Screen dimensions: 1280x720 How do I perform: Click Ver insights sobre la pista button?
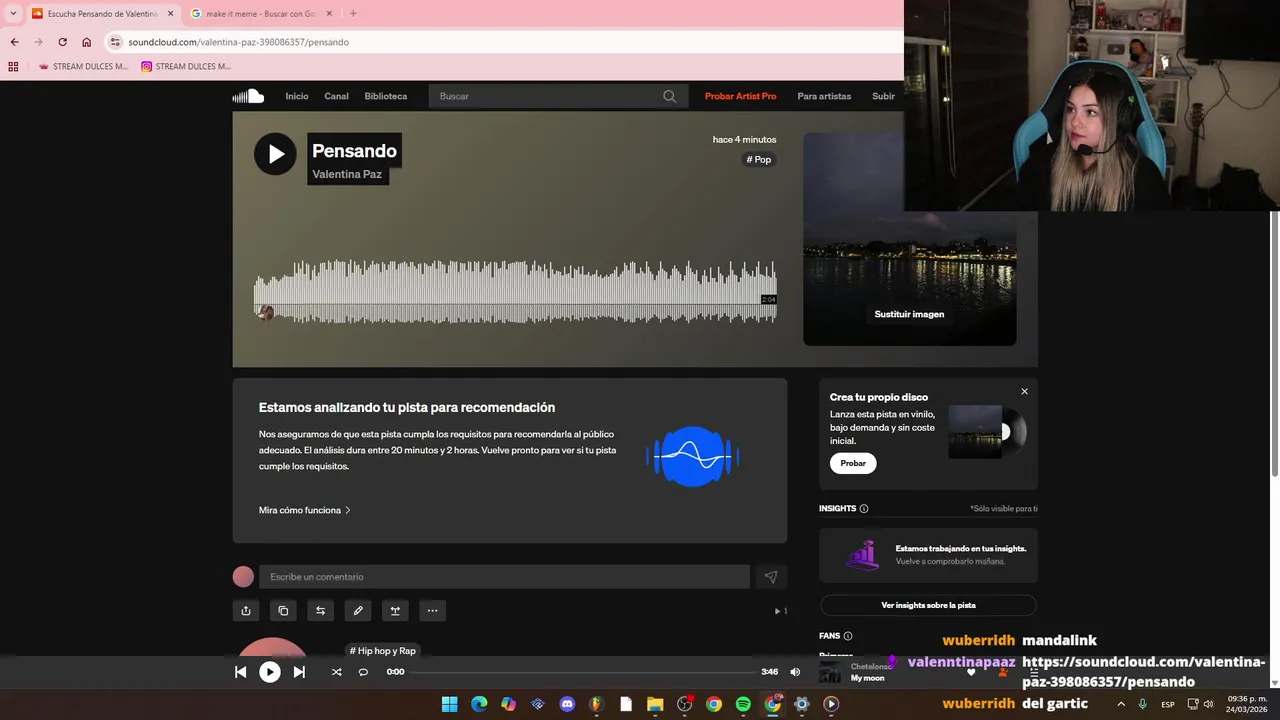(x=928, y=605)
